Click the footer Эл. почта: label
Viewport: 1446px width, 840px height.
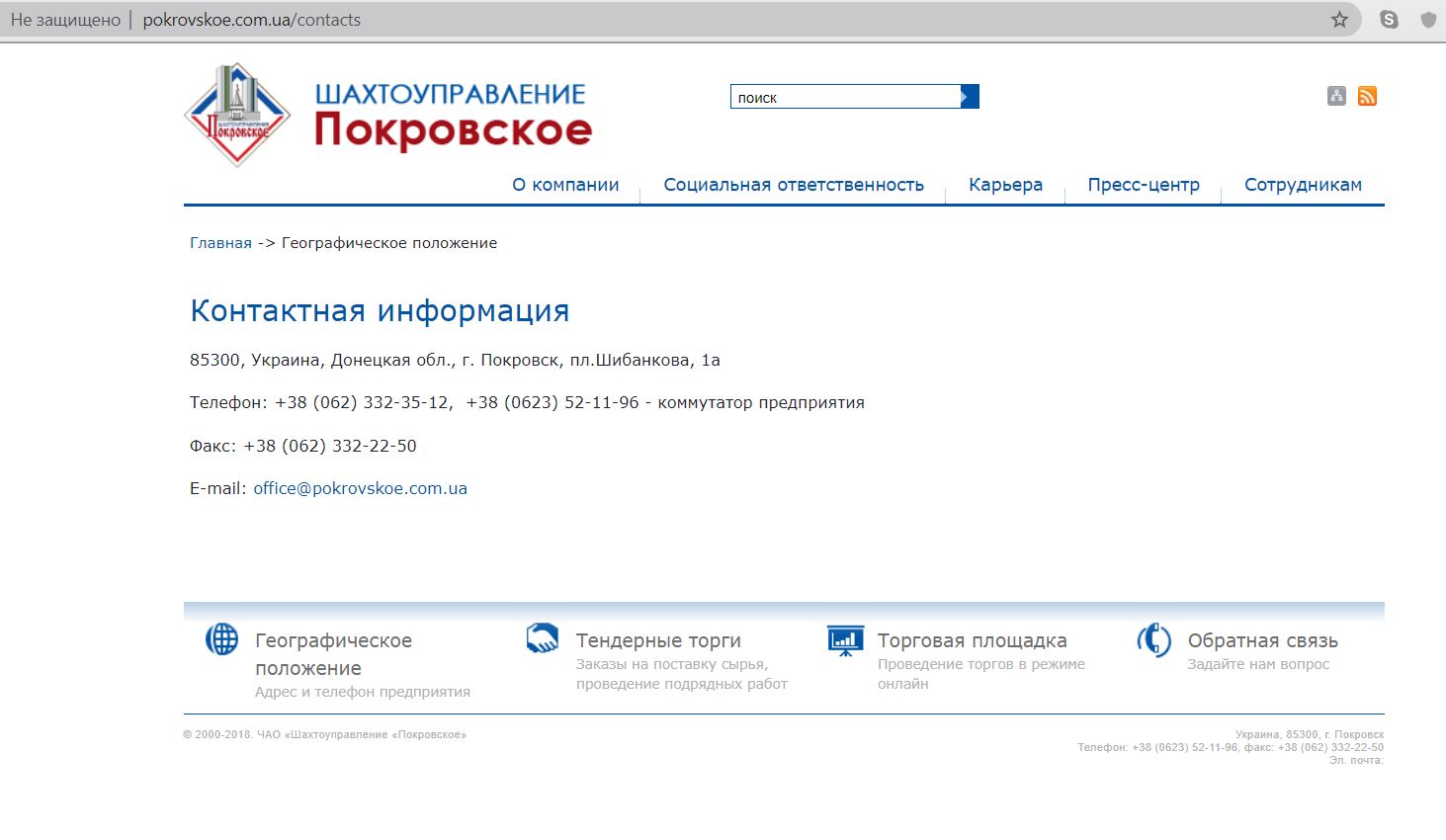pyautogui.click(x=1356, y=761)
